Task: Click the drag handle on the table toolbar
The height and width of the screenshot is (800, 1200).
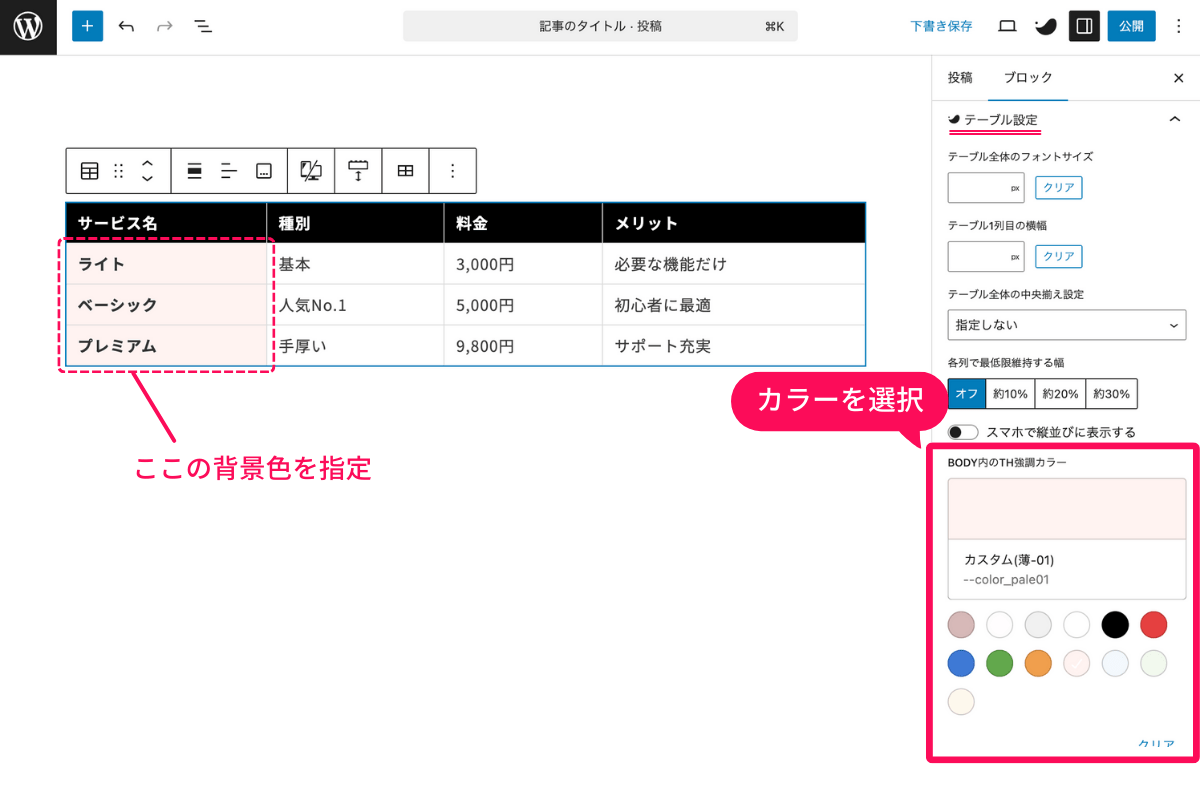Action: 116,170
